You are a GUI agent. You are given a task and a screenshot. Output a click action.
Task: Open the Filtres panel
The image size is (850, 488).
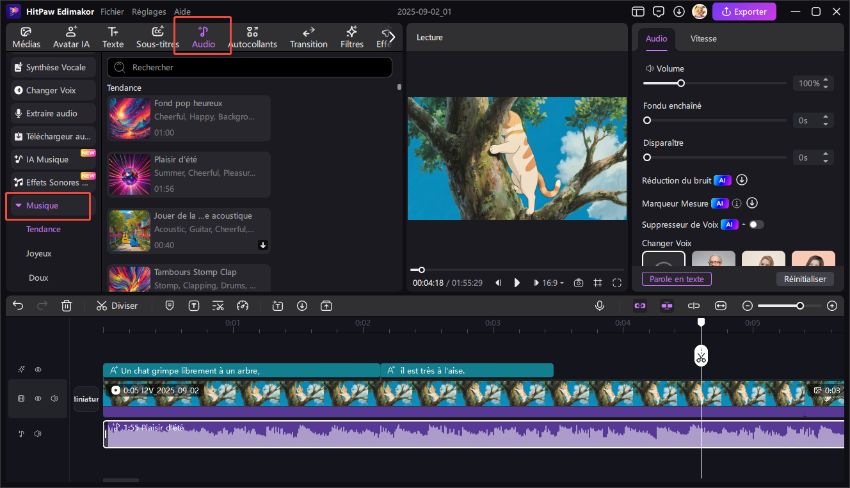tap(352, 37)
